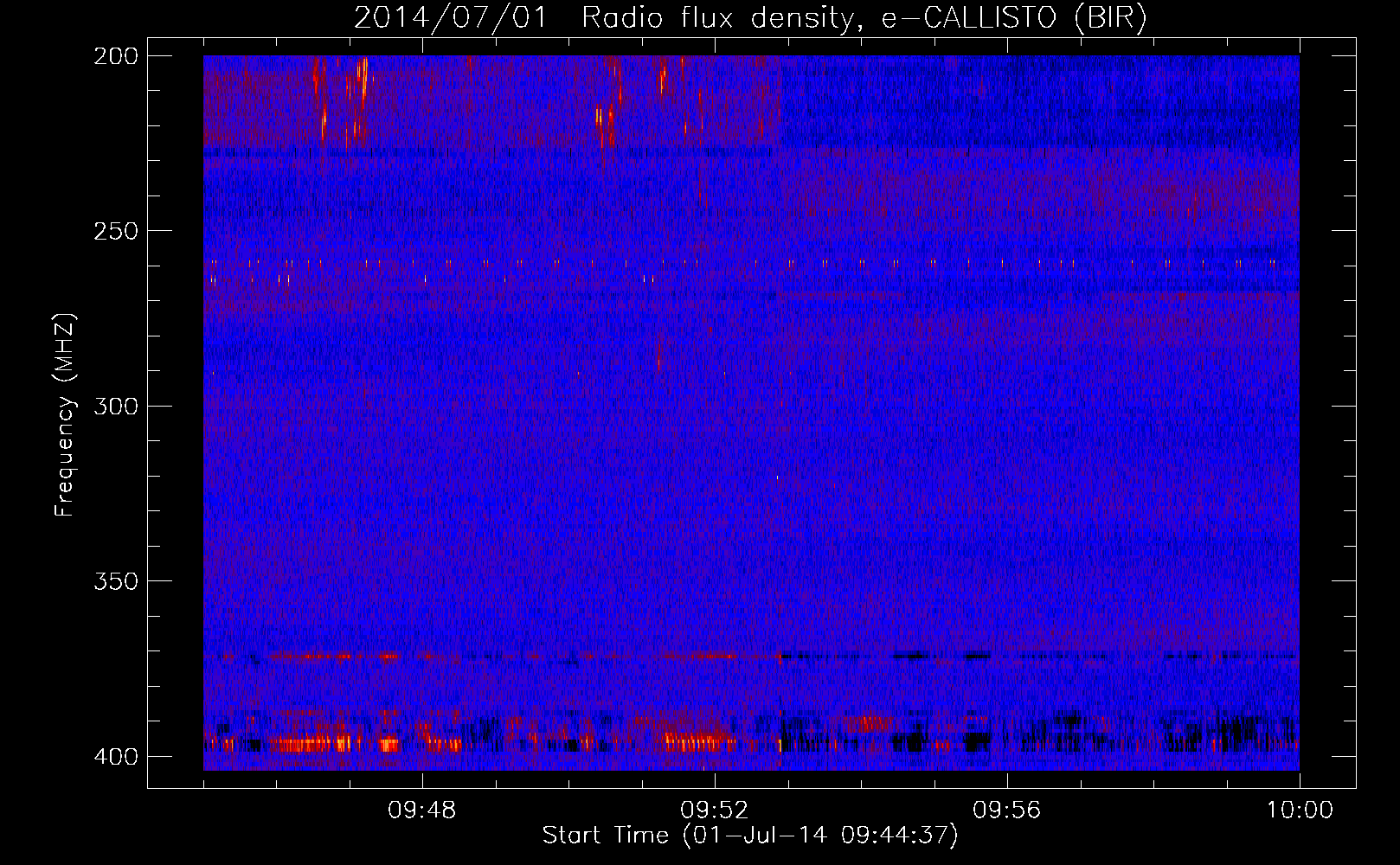Click the "Start Time (01-Jul-14 09:44:37)" label
The image size is (1400, 865).
tap(750, 836)
